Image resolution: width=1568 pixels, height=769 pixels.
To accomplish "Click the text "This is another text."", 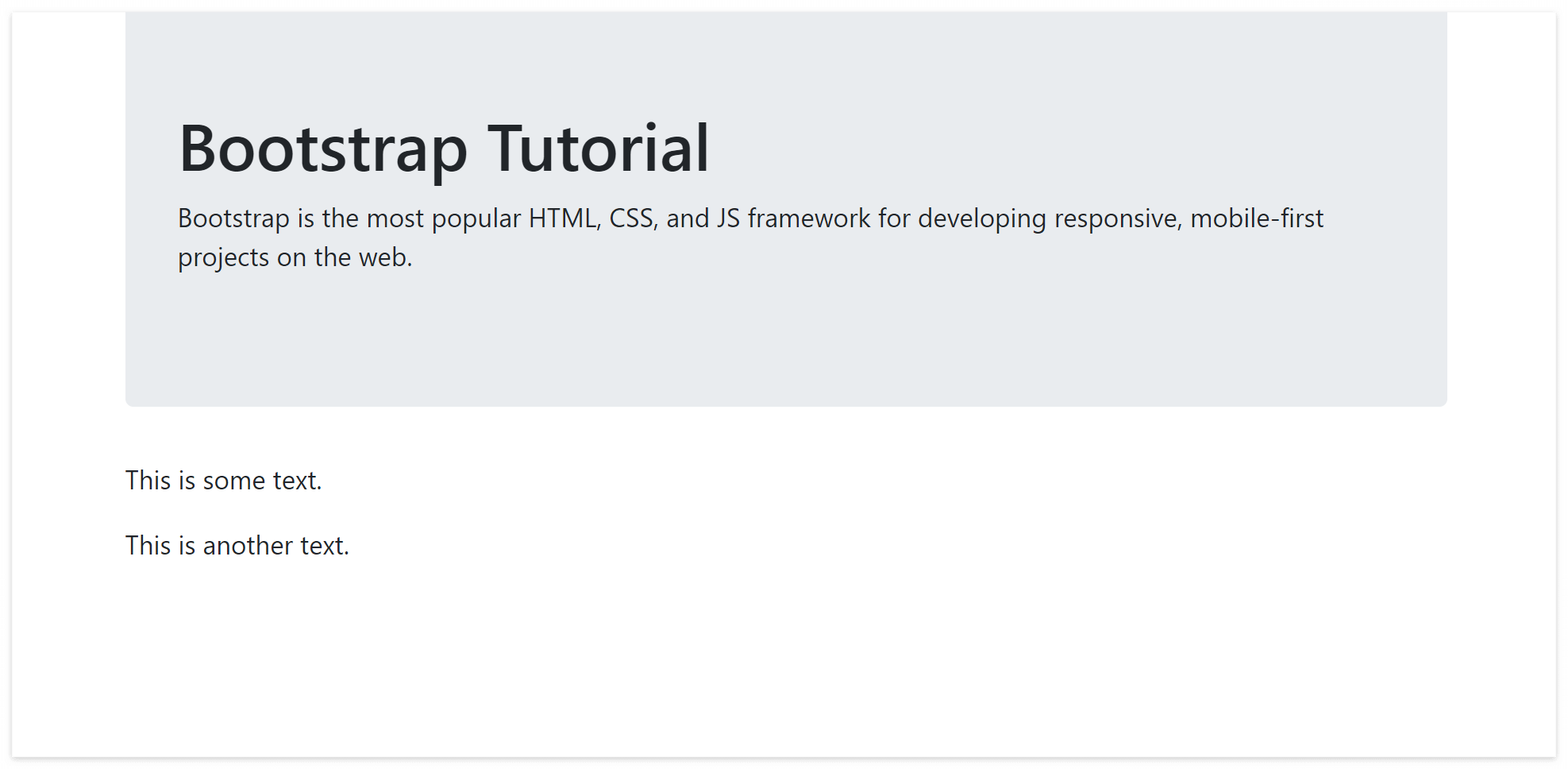I will tap(237, 546).
